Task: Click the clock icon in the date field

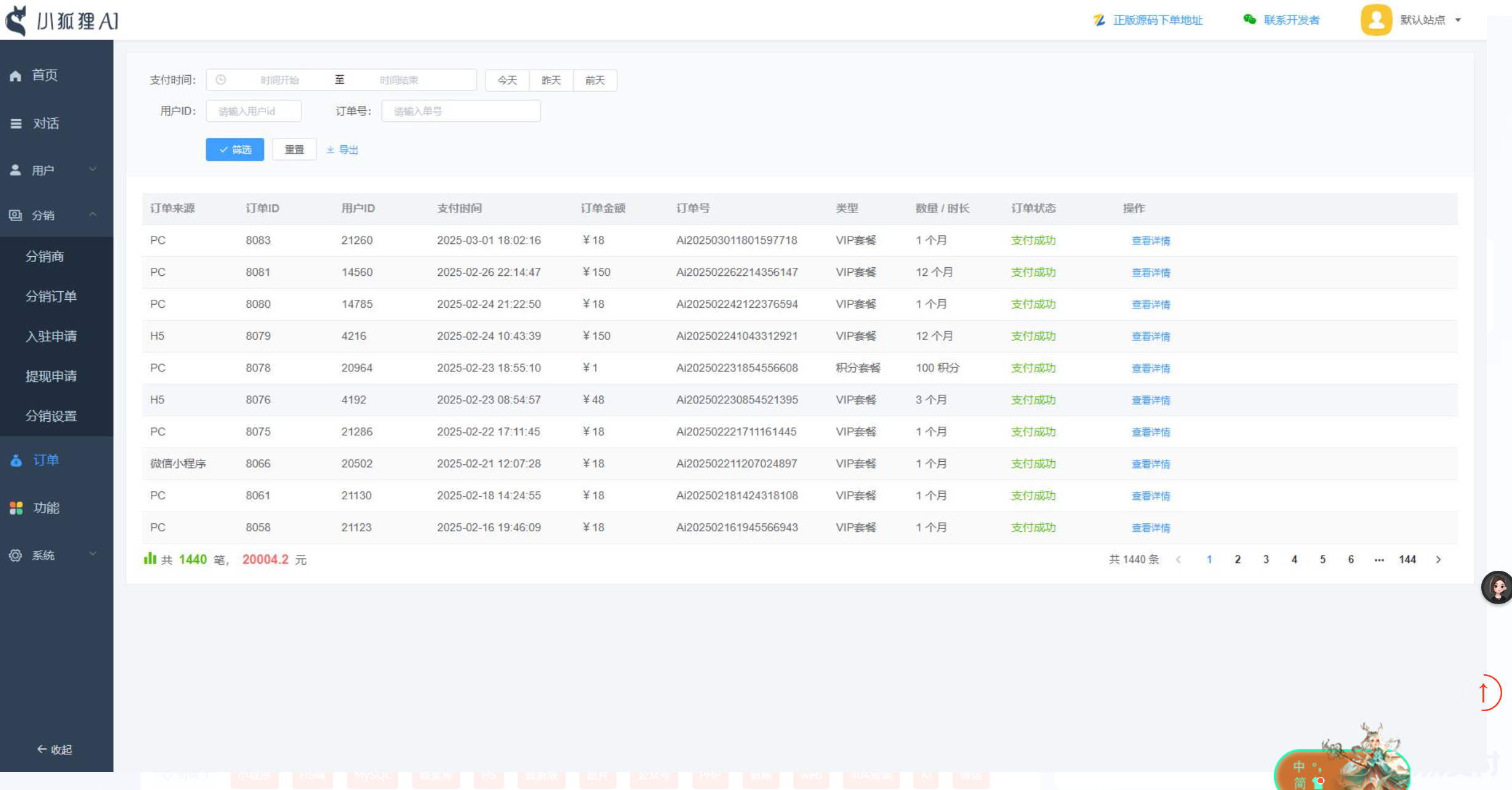Action: (x=221, y=80)
